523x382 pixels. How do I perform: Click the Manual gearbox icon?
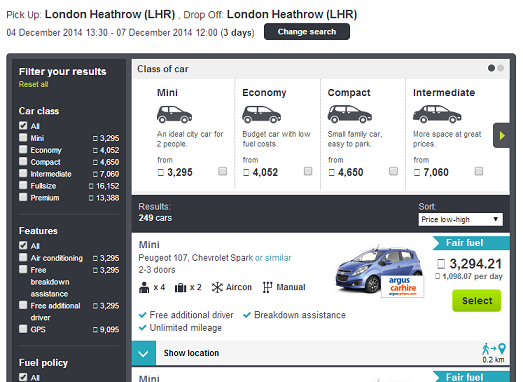(267, 287)
